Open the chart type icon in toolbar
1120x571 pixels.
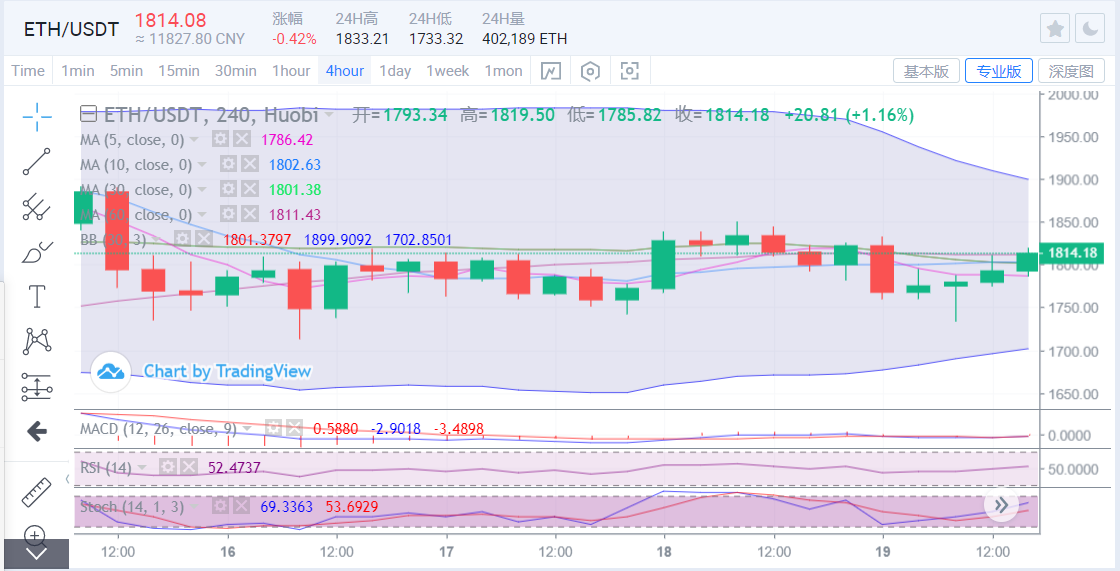[551, 71]
